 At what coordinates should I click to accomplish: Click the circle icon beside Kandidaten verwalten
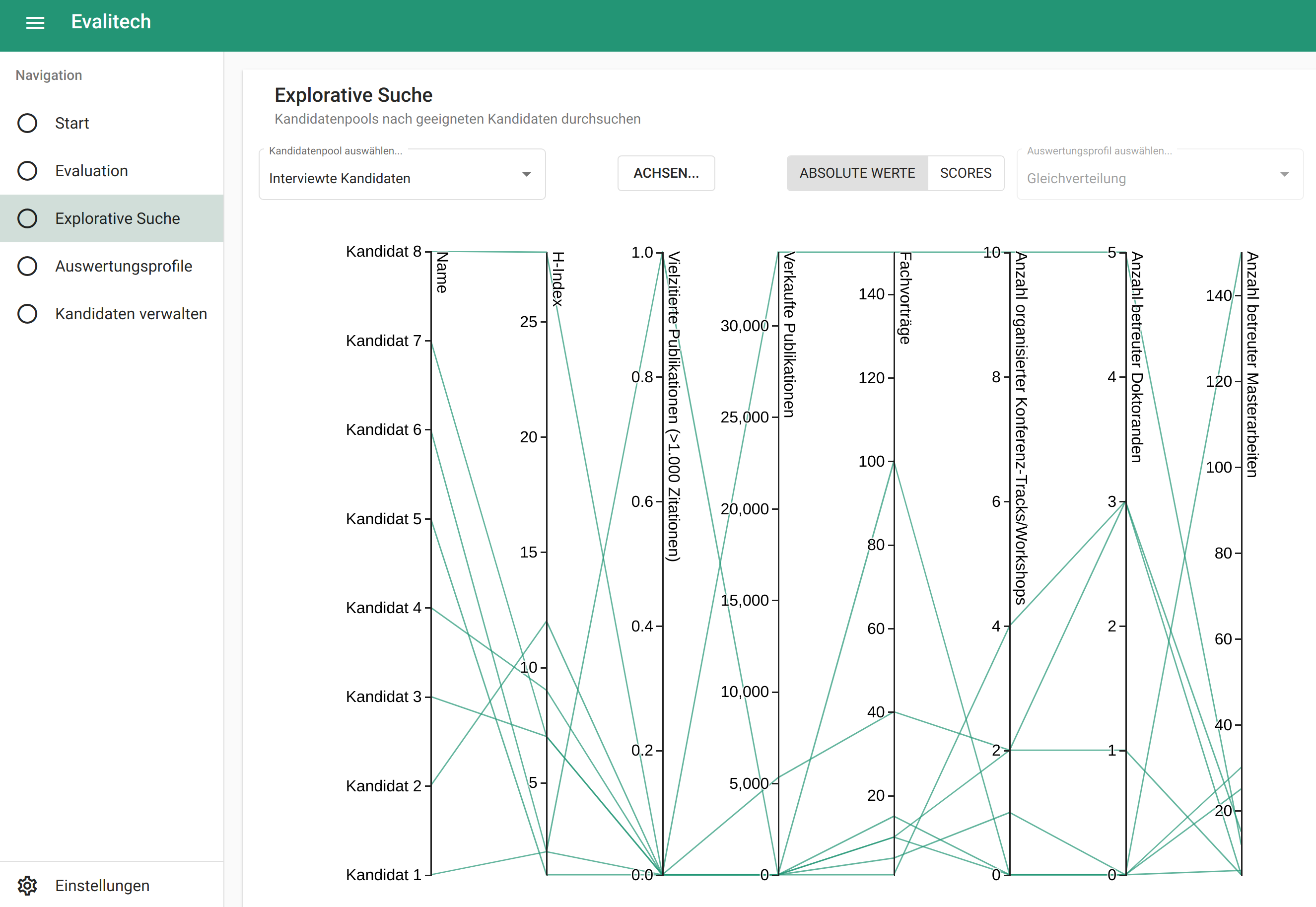pos(27,314)
